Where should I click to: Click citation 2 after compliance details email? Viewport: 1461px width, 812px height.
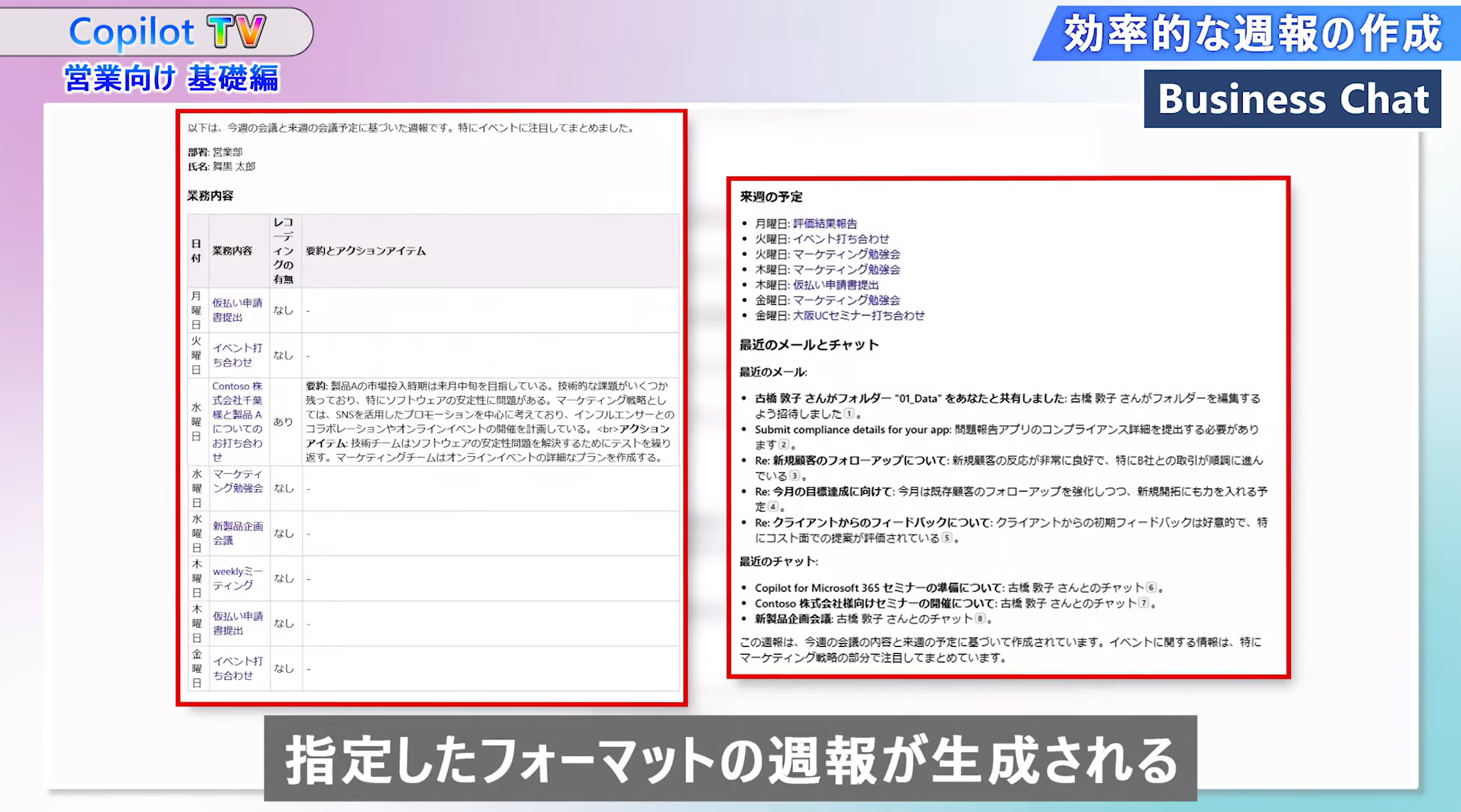(783, 445)
